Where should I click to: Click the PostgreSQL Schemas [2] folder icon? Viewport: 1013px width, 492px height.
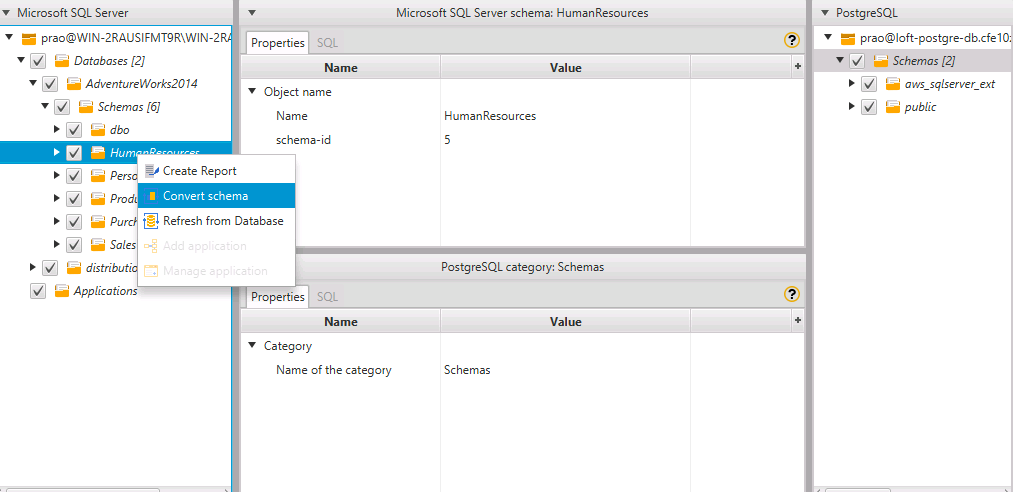pos(881,61)
